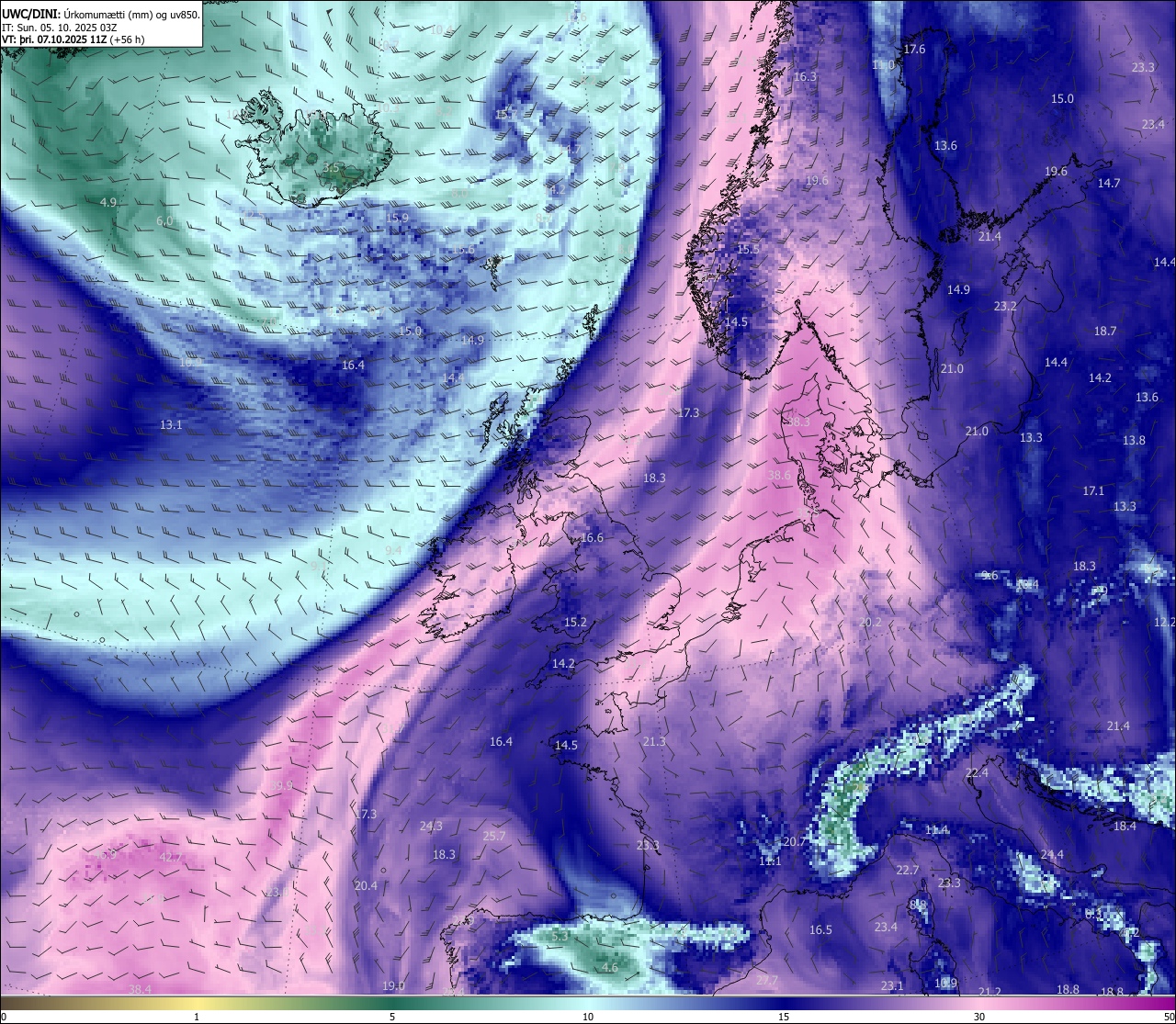Click the '15' tick label on the color scale
1176x1024 pixels.
(784, 1017)
